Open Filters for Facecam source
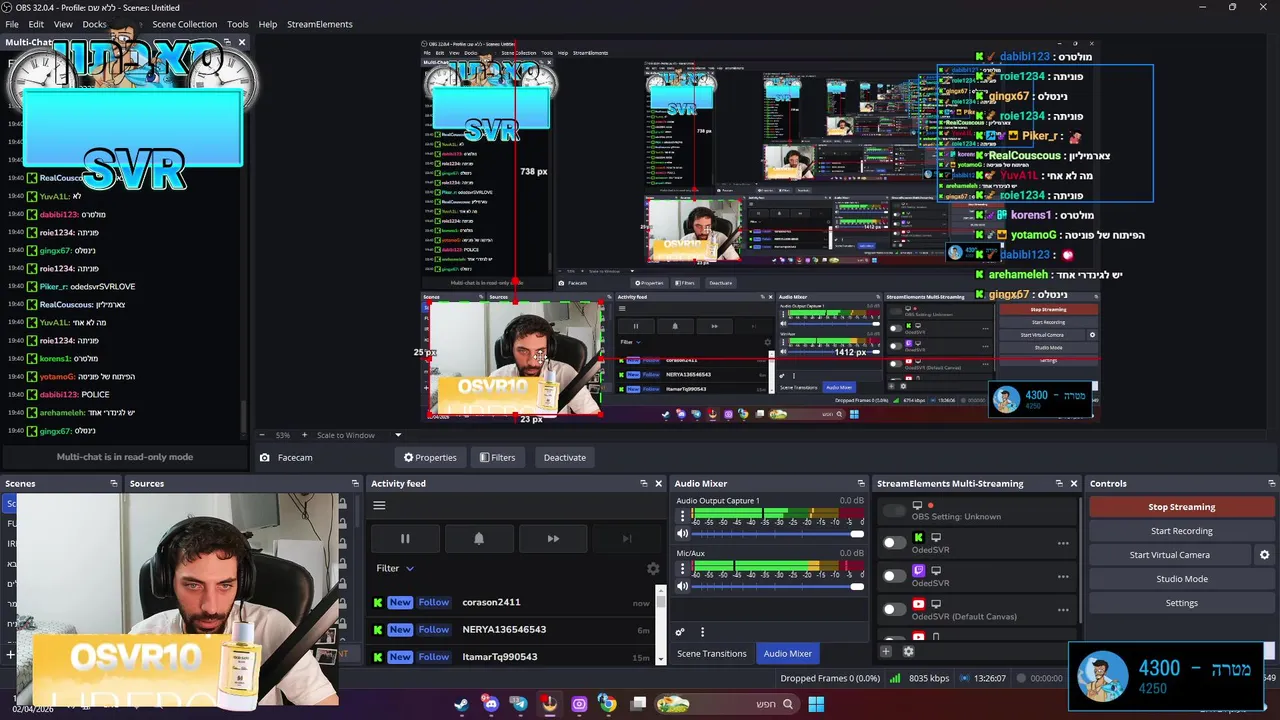This screenshot has height=720, width=1280. coord(497,457)
